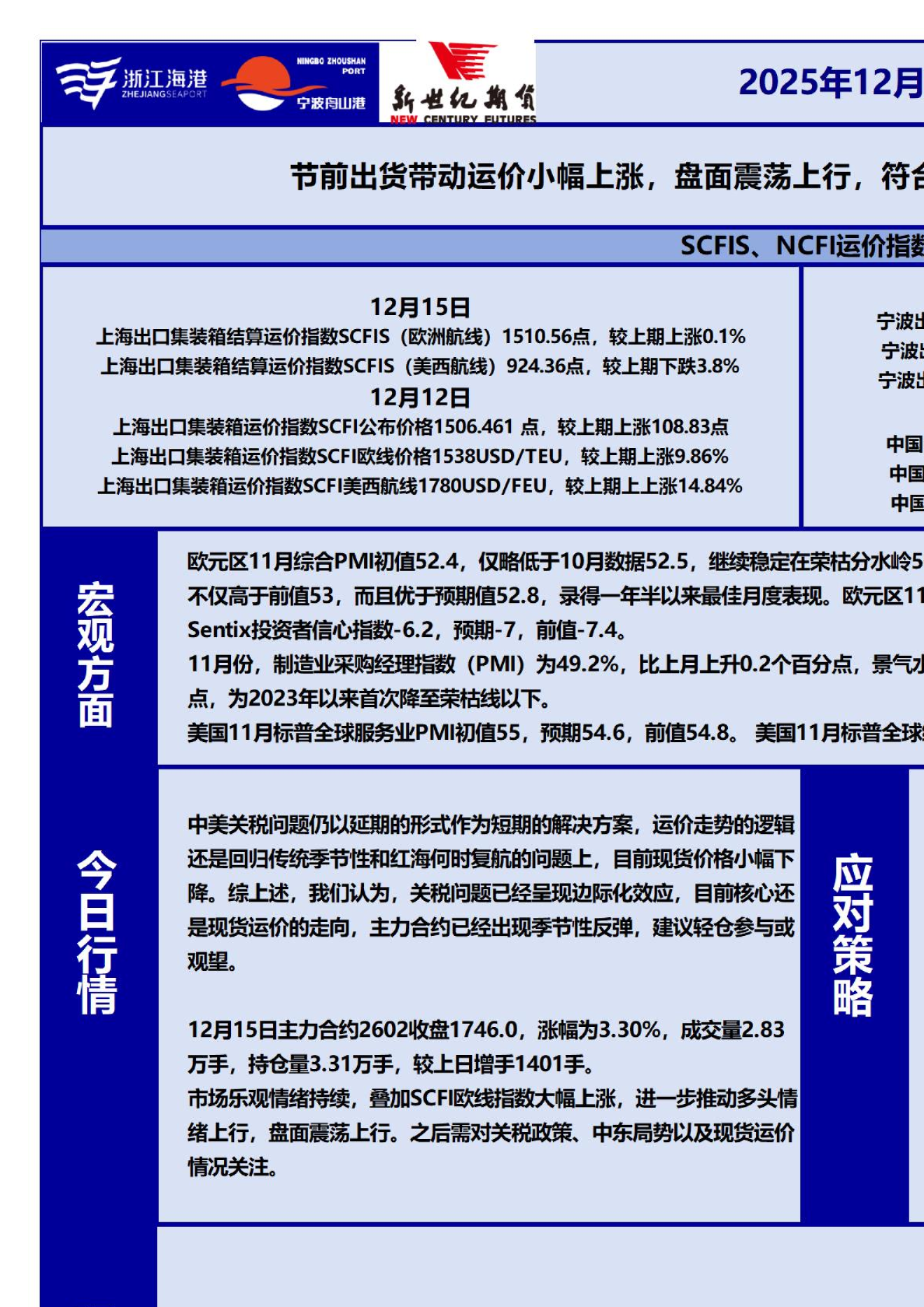The width and height of the screenshot is (924, 1307).
Task: Select the SCFIS 欧洲航线 1510.56点 line
Action: pos(420,337)
